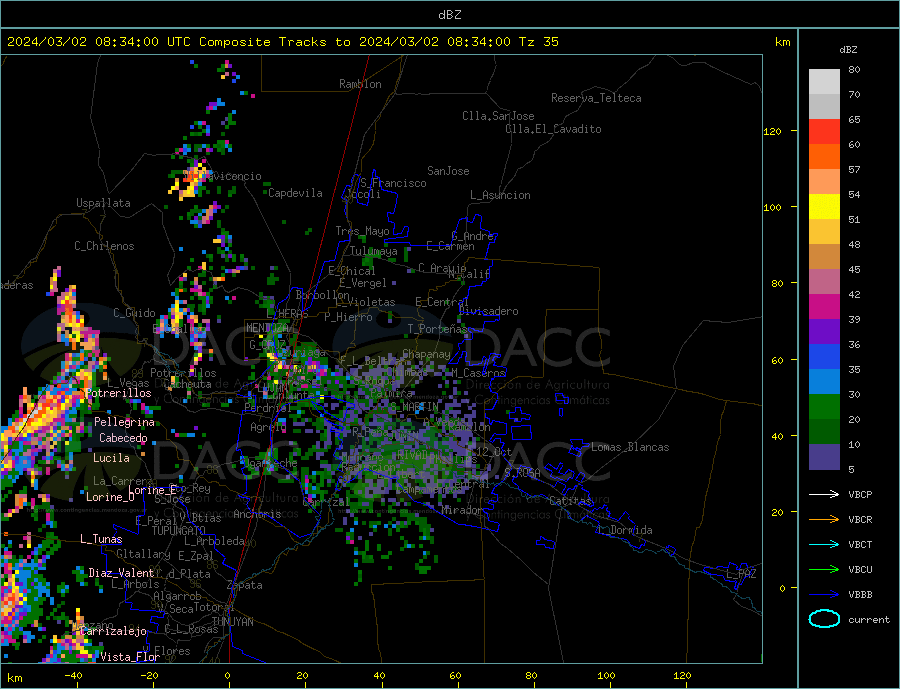Click the Carrizalejo place label
900x689 pixels.
click(x=113, y=632)
